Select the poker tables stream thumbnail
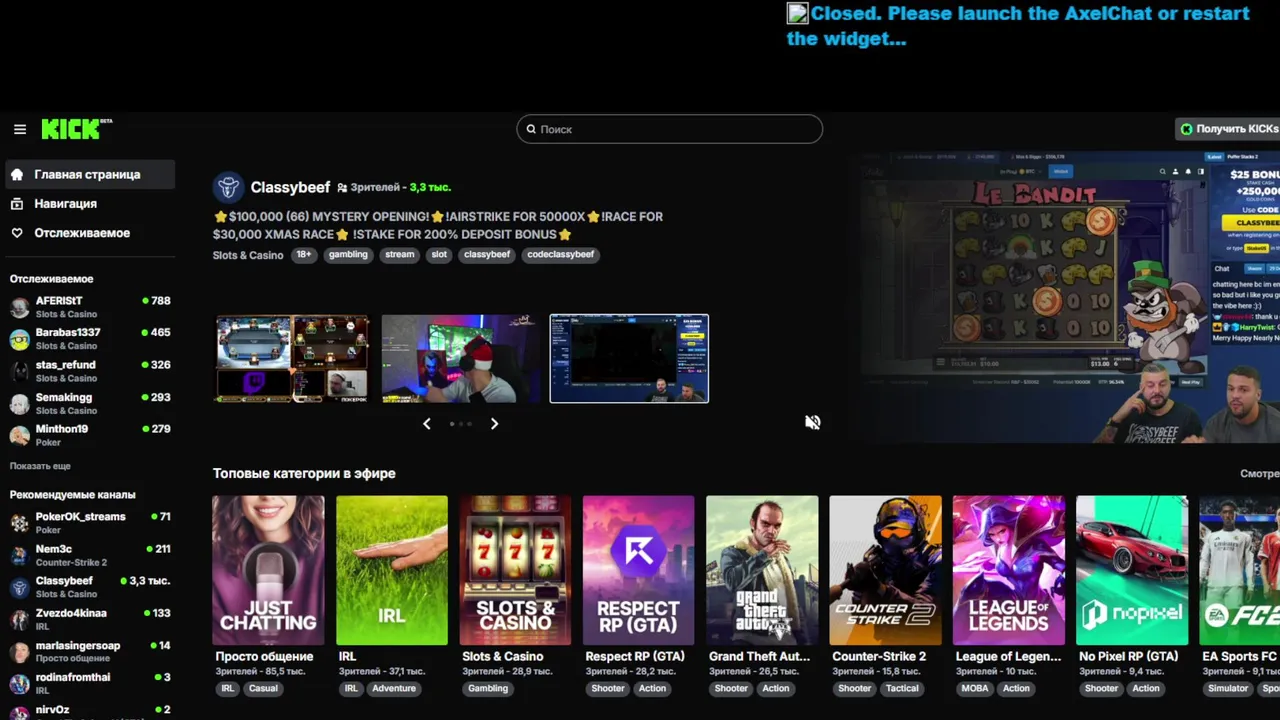Viewport: 1280px width, 720px height. click(292, 359)
